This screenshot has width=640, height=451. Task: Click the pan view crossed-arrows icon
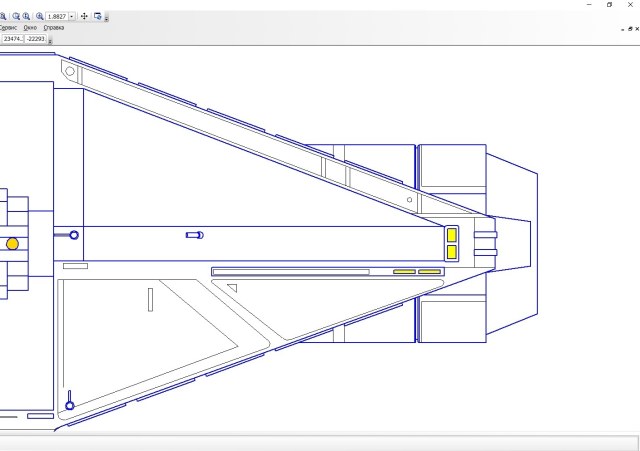pos(84,16)
